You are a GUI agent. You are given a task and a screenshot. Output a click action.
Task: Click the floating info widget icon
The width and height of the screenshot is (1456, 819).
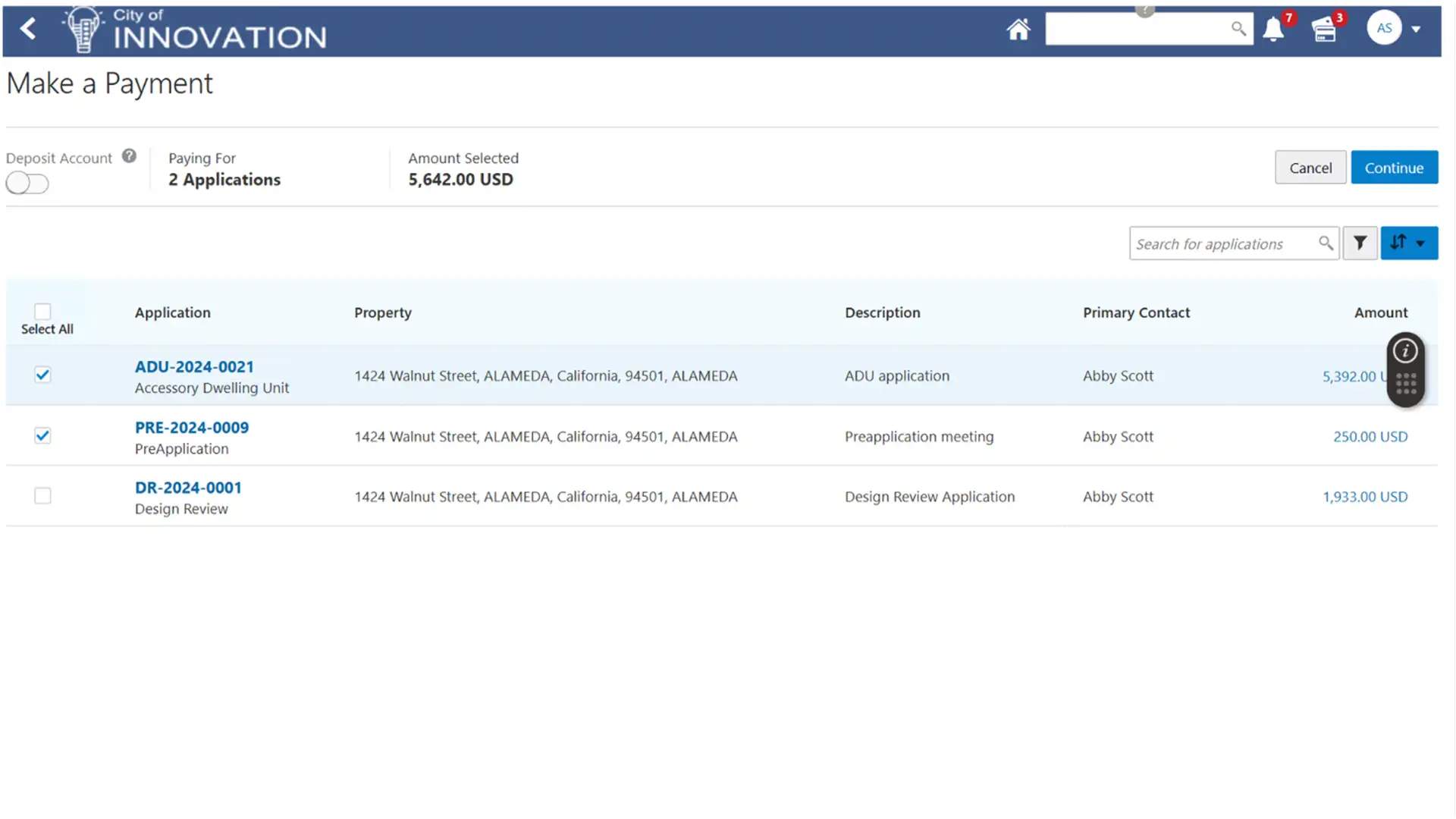(x=1405, y=351)
